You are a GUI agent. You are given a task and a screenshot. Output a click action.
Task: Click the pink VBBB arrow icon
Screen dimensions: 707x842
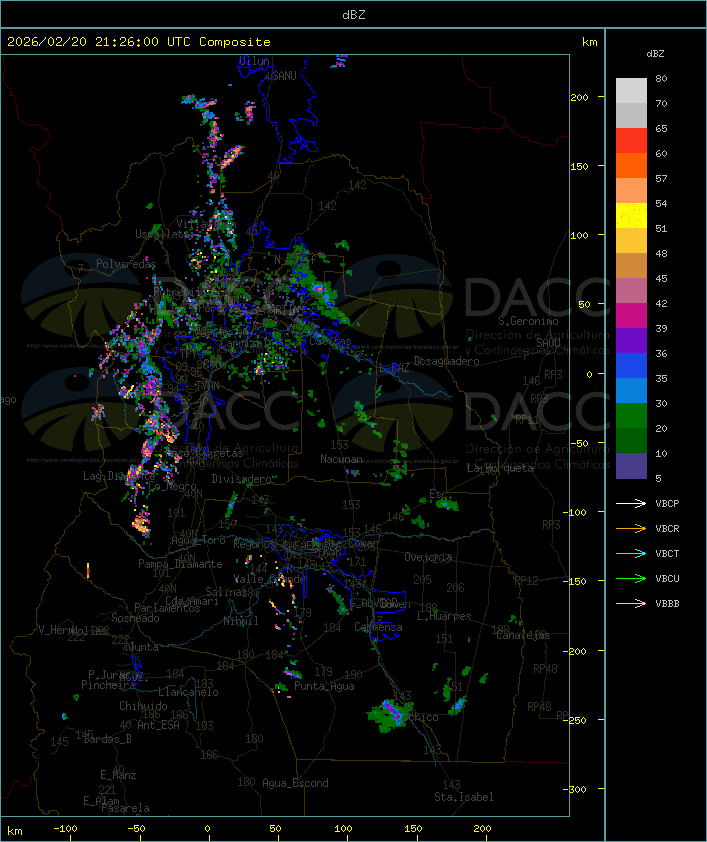(x=631, y=603)
